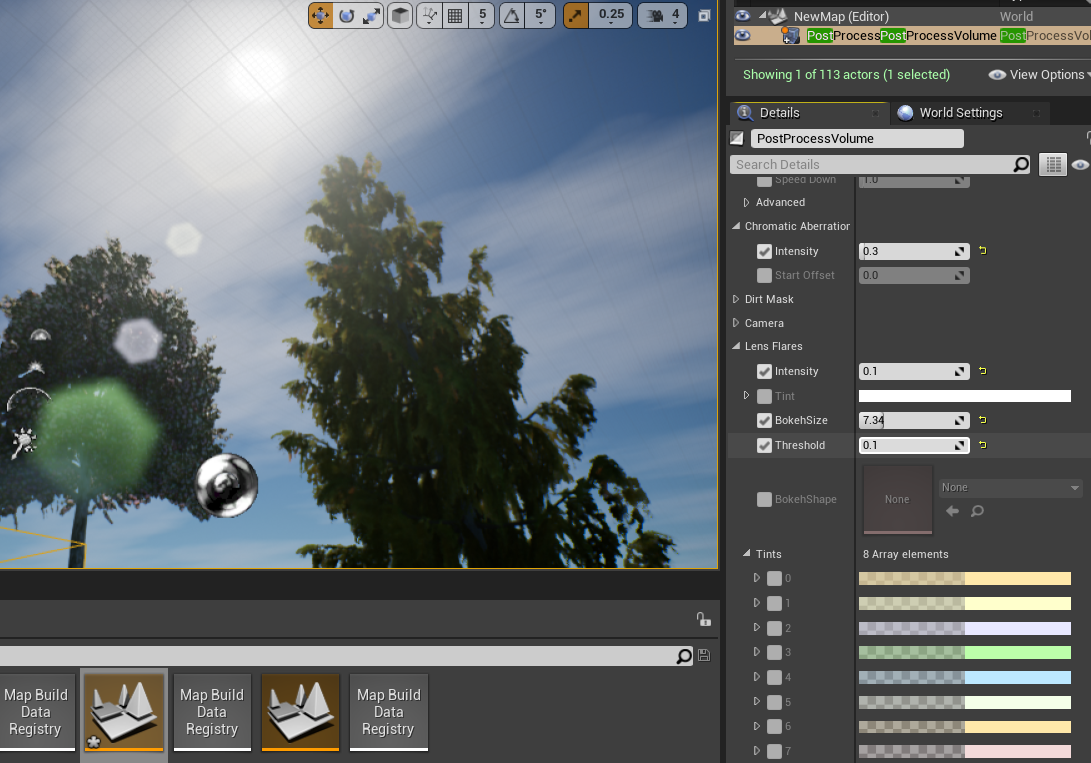Click the BokehSize value field 7.34
Screen dimensions: 1091x763
(x=914, y=420)
